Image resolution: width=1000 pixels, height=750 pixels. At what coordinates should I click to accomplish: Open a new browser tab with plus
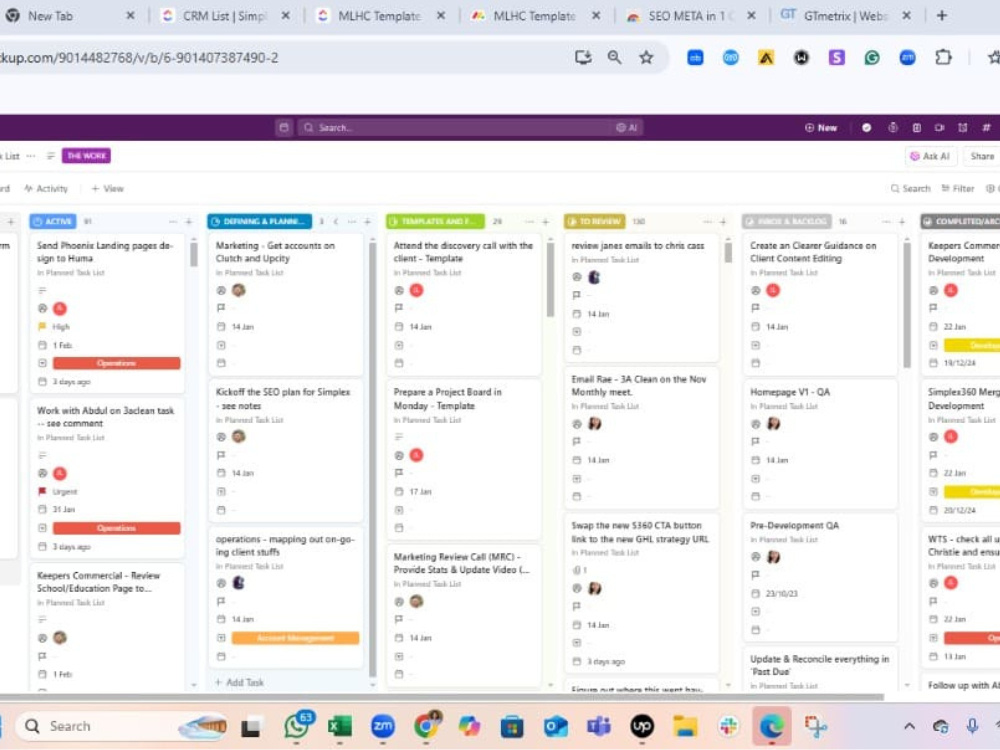pos(941,15)
